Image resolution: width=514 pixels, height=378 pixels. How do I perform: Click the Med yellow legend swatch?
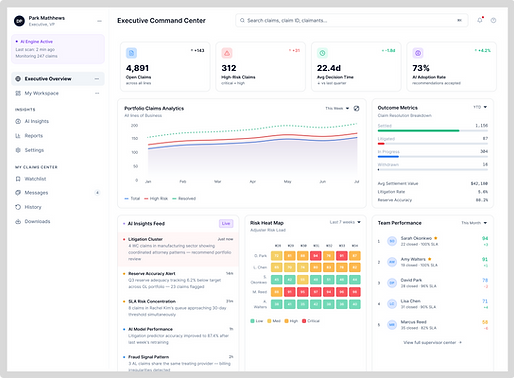[x=269, y=321]
